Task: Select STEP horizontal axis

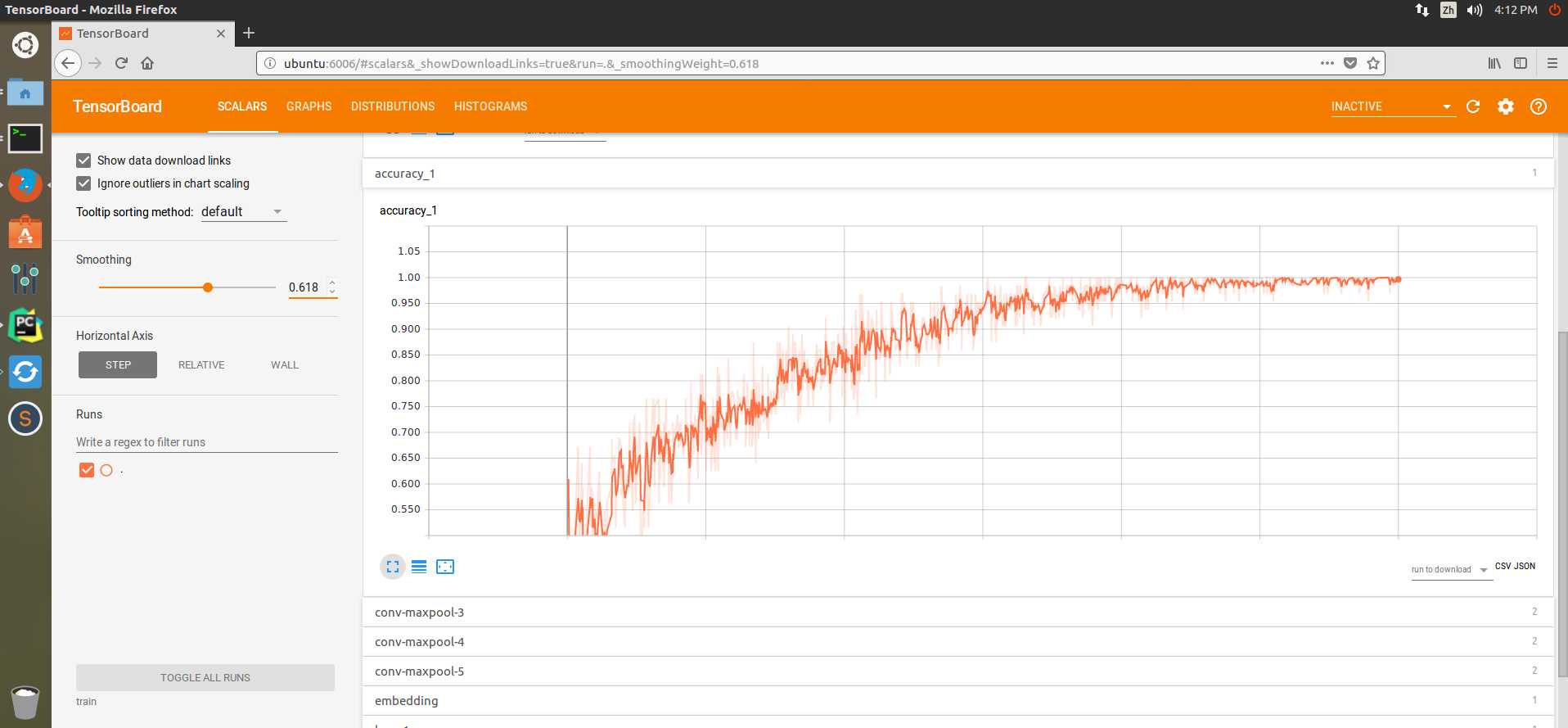Action: click(118, 365)
